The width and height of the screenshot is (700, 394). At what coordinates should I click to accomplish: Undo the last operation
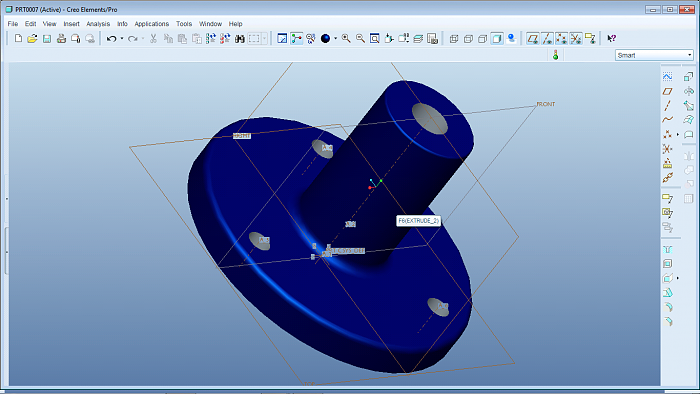tap(111, 39)
